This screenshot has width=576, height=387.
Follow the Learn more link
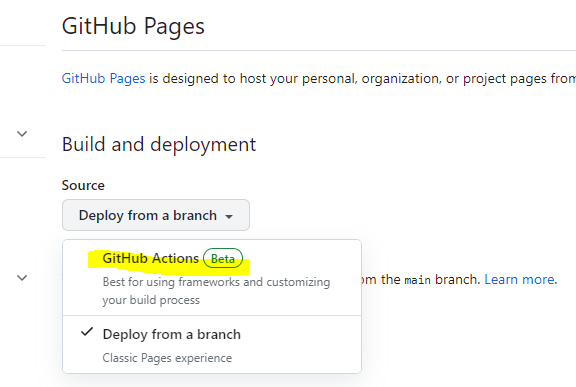[519, 279]
